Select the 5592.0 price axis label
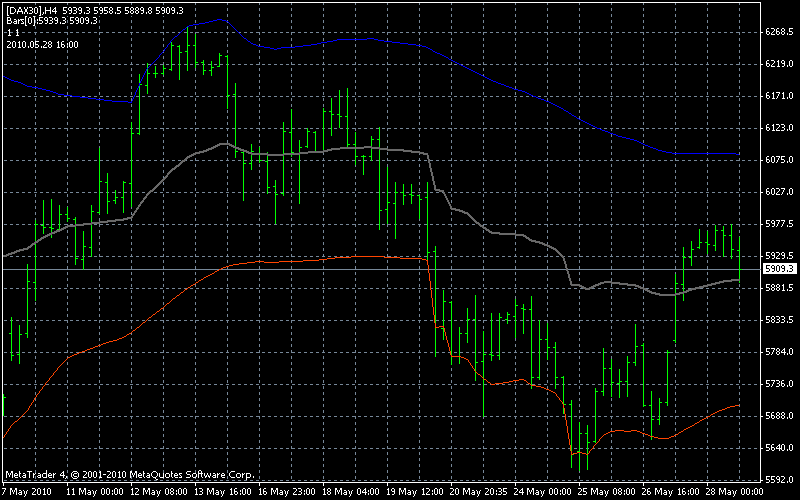Viewport: 800px width, 500px height. [x=780, y=480]
